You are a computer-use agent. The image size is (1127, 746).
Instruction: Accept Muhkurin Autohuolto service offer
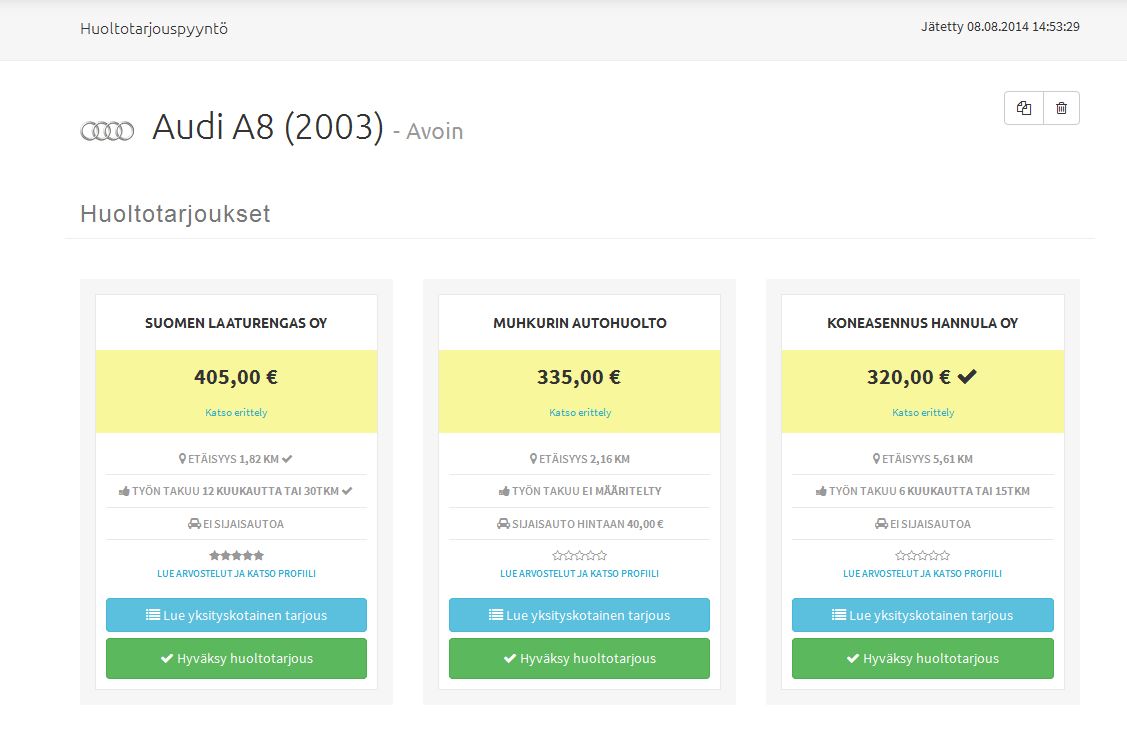(579, 658)
